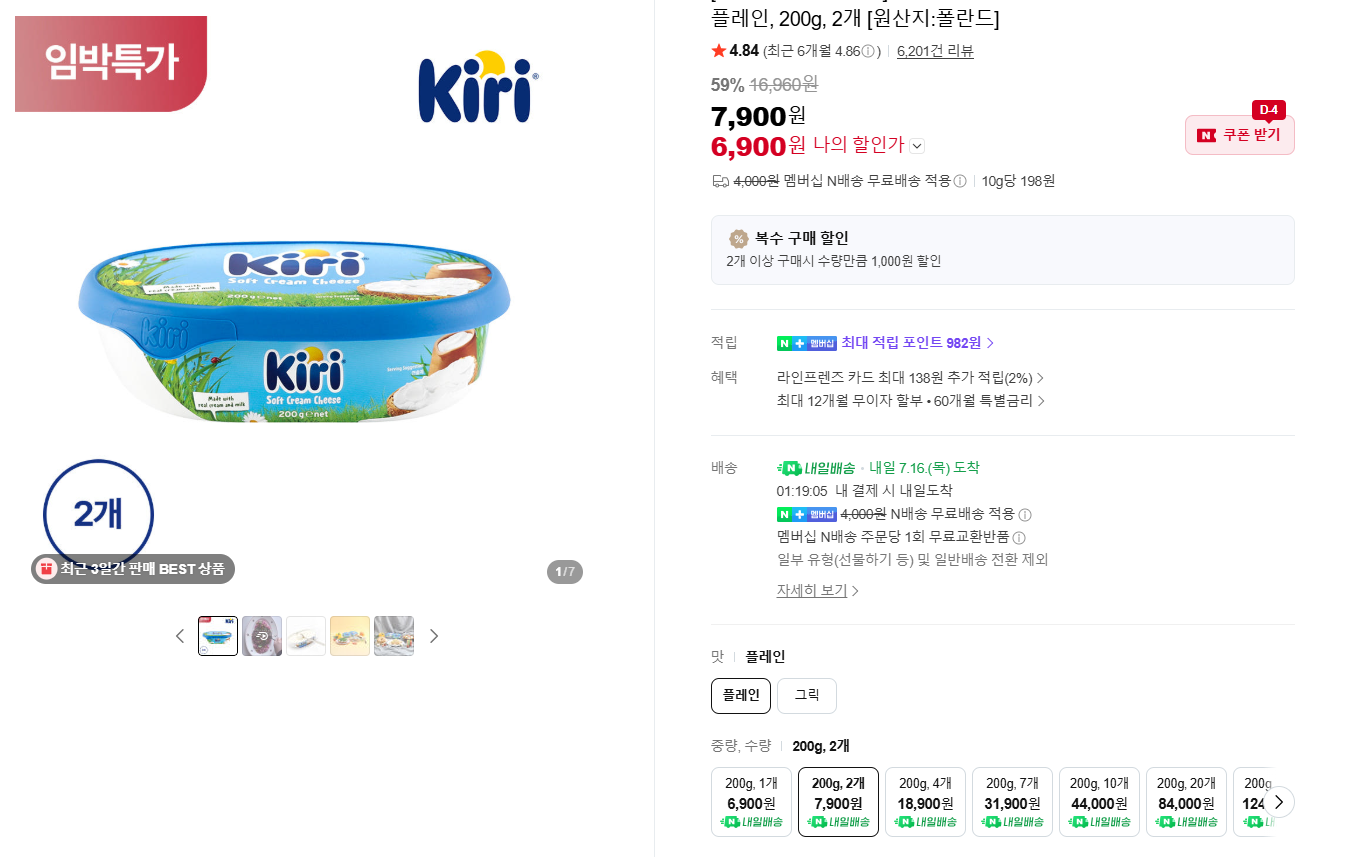Expand 나의 할인가 price details

[x=917, y=146]
